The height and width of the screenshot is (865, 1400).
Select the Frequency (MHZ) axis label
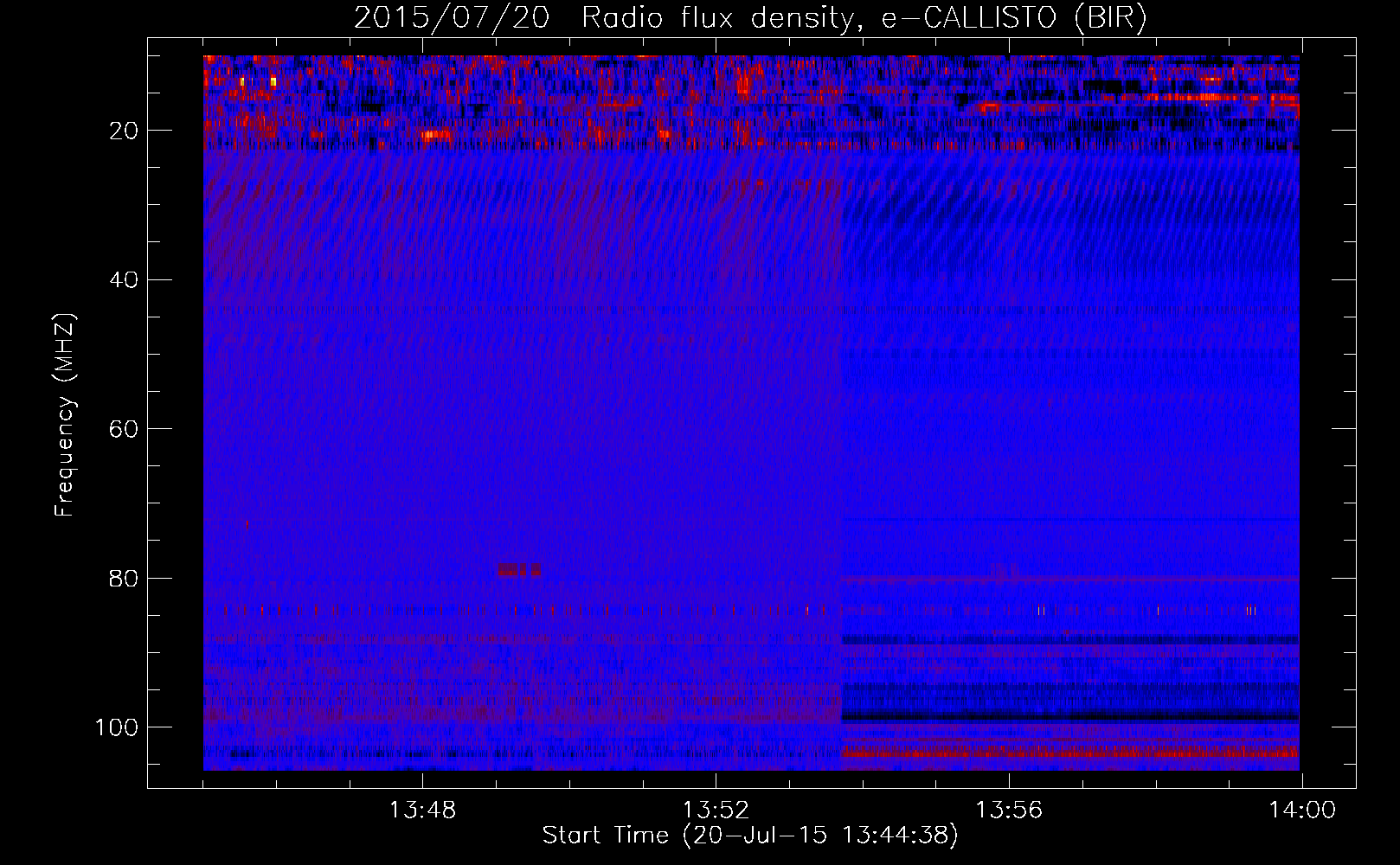point(65,414)
